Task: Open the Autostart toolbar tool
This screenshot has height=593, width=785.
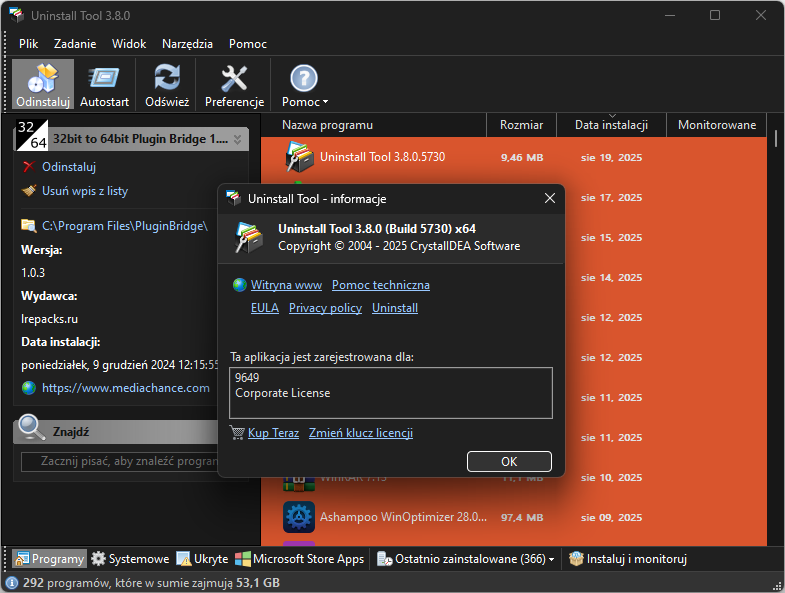Action: [104, 78]
